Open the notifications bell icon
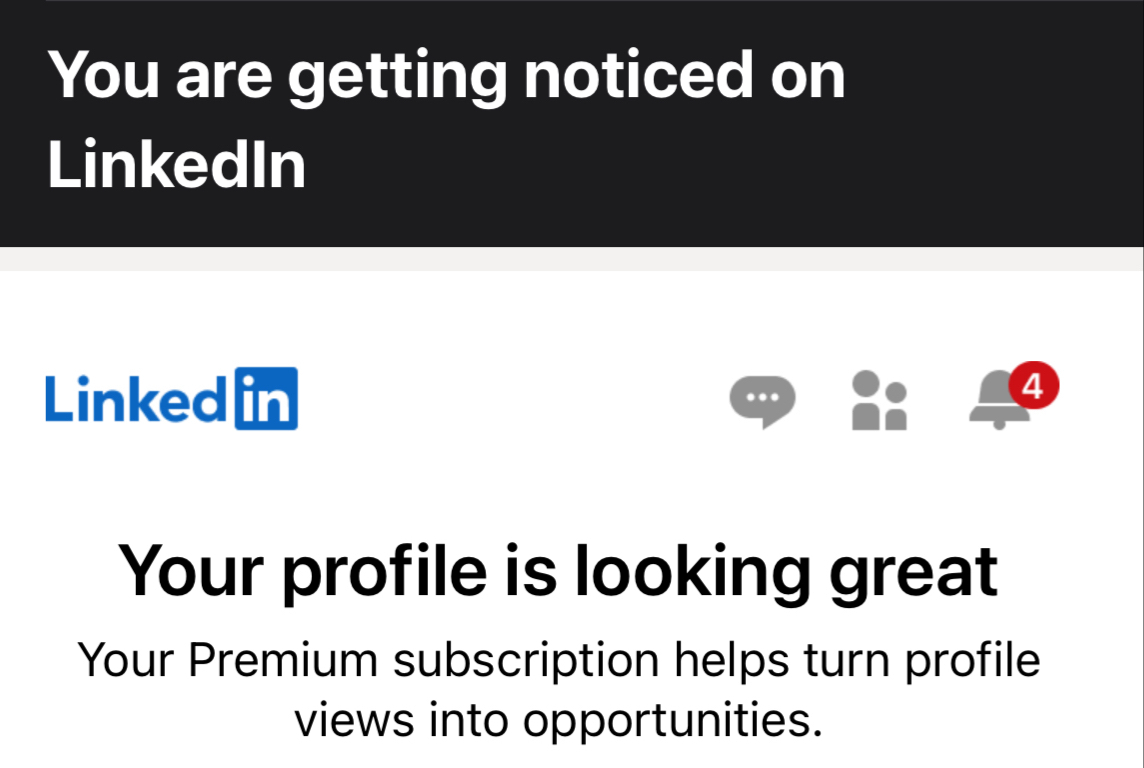This screenshot has height=768, width=1144. coord(996,402)
